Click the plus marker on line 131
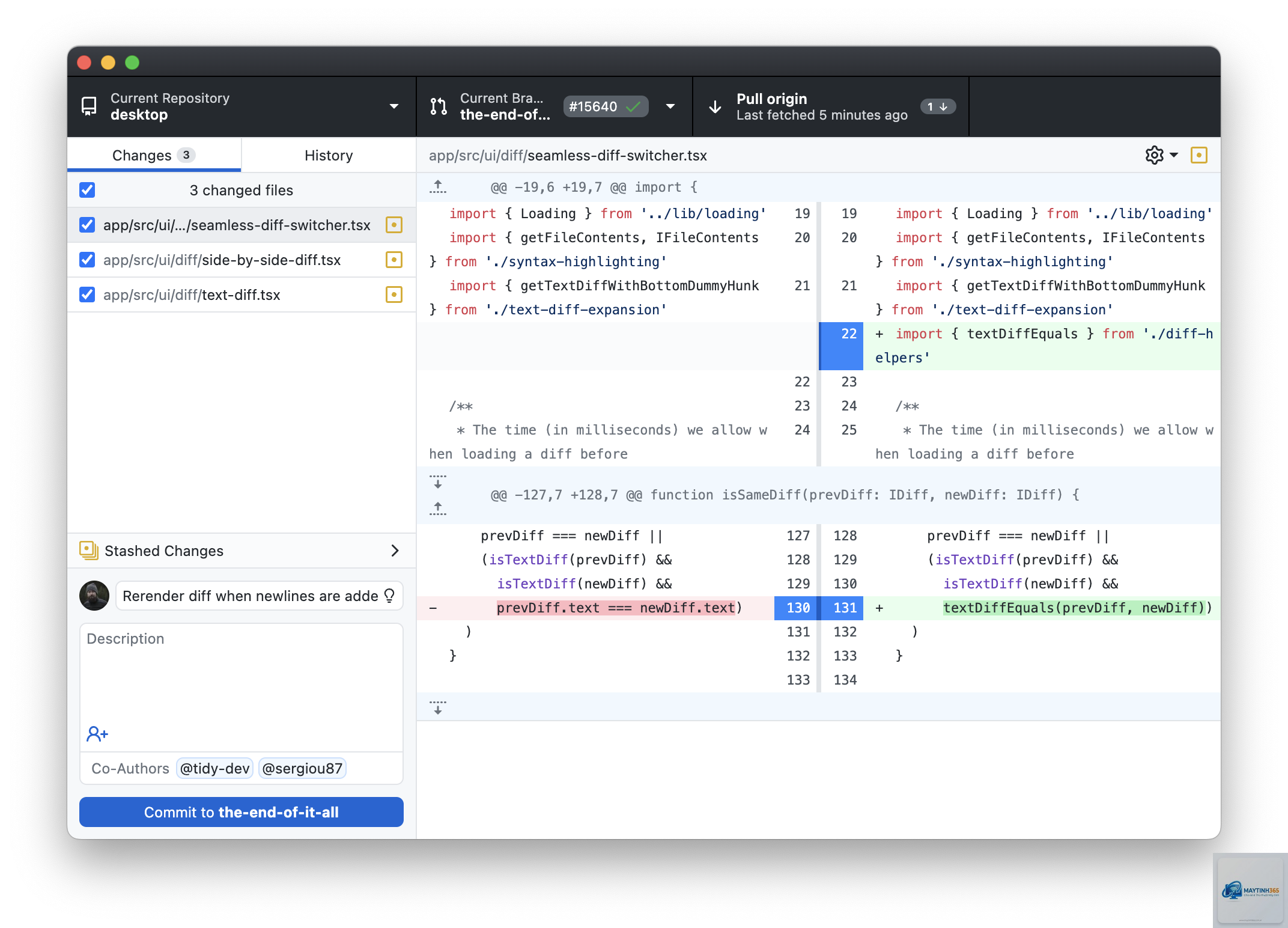1288x928 pixels. 879,608
